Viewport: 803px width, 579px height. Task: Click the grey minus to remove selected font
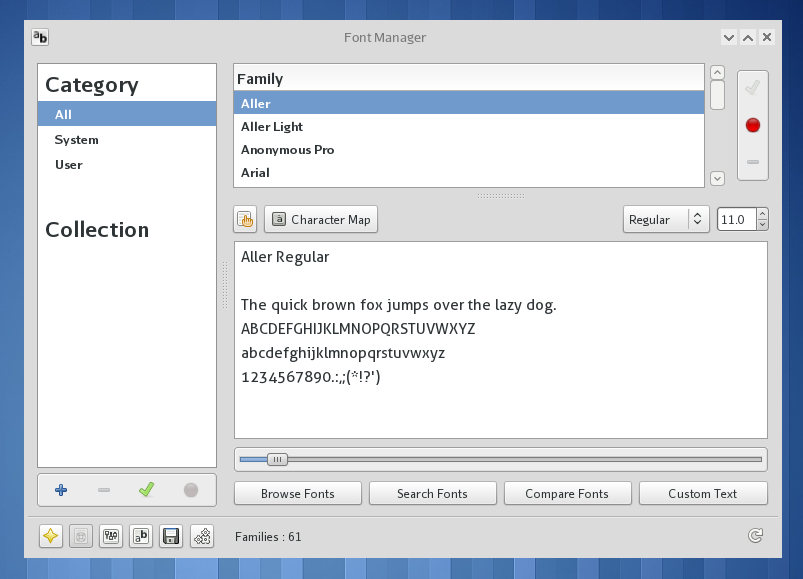(753, 162)
